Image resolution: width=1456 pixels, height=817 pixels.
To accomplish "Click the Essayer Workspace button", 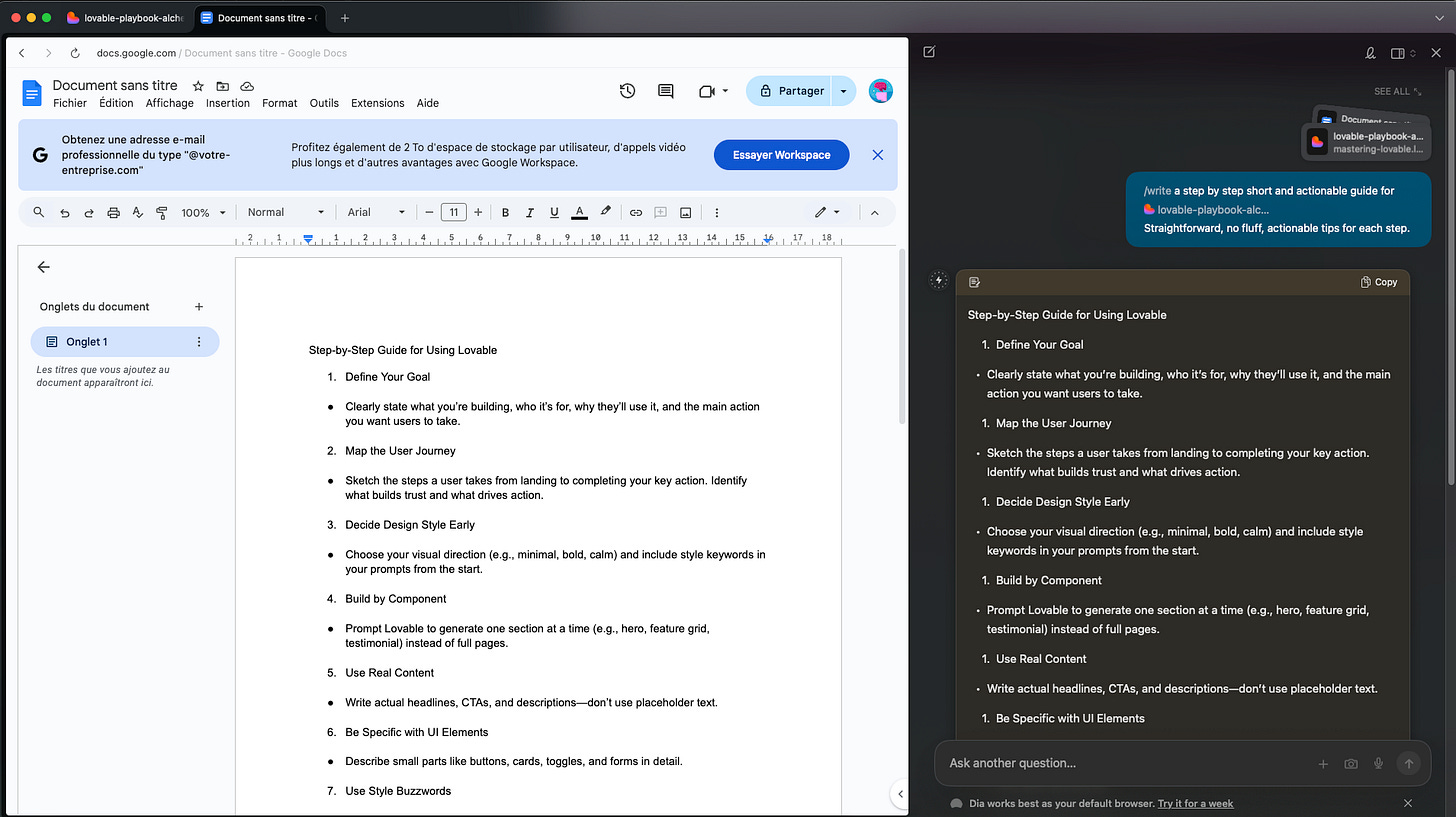I will pos(781,155).
